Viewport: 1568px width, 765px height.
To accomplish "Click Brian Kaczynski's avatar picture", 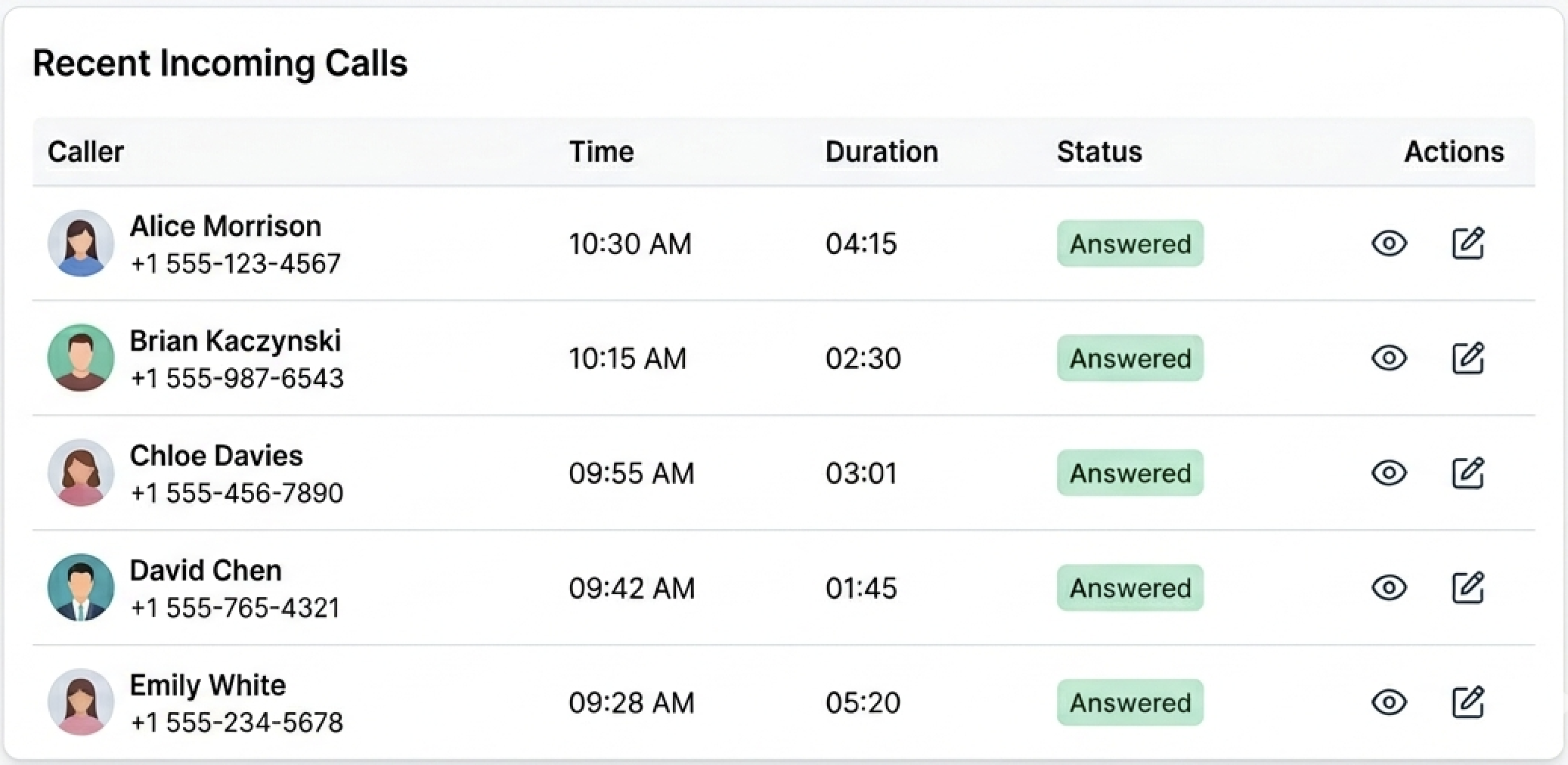I will pos(81,358).
